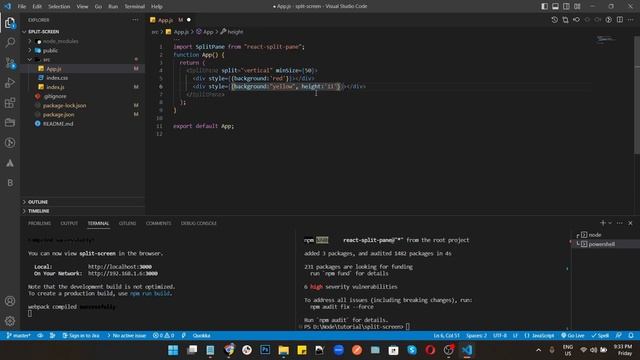Open index.js in the explorer tree

pos(56,87)
